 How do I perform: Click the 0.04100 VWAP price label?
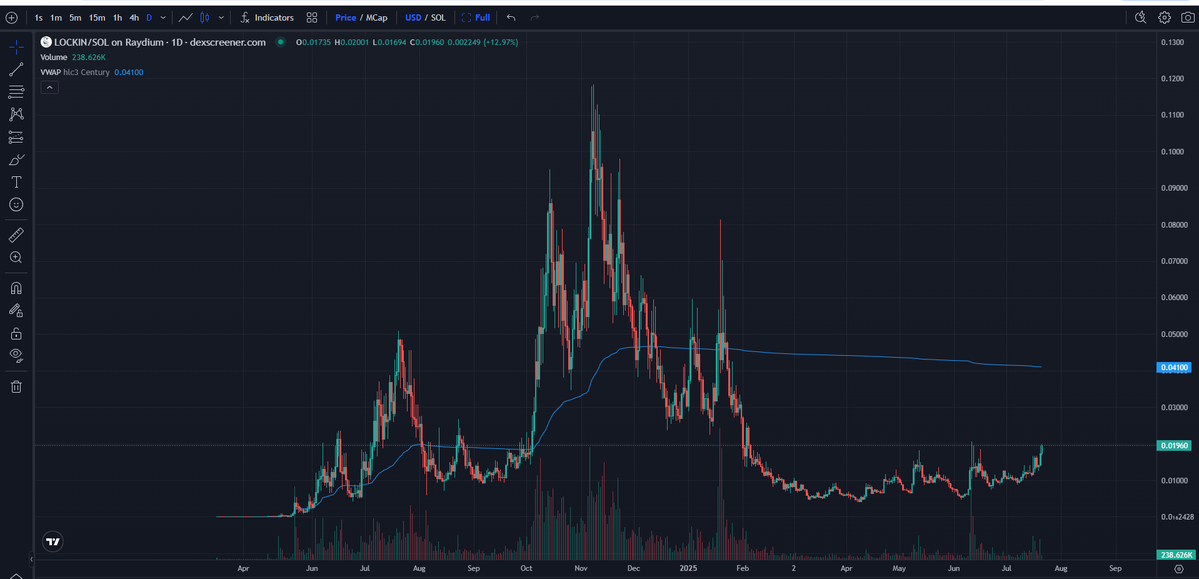[1173, 368]
